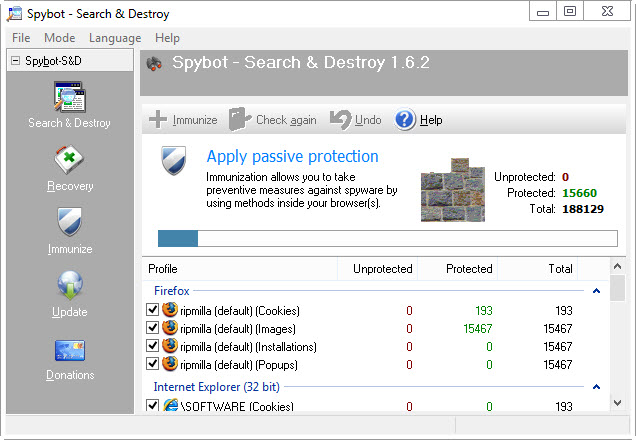636x440 pixels.
Task: Click the immunization progress bar
Action: (x=386, y=238)
